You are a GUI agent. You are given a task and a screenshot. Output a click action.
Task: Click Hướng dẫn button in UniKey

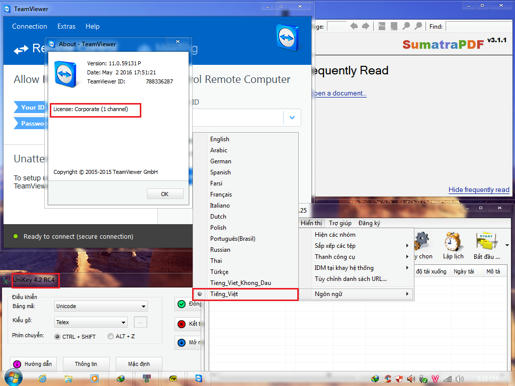coord(33,364)
